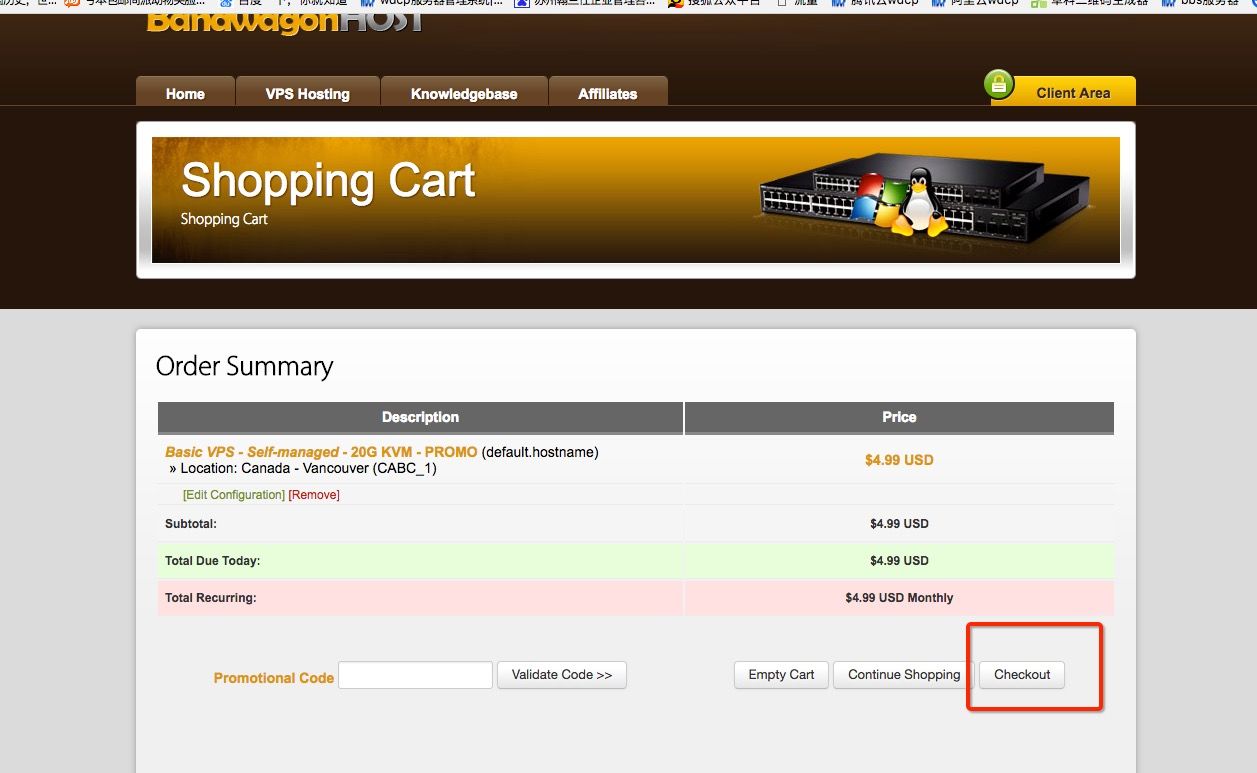The height and width of the screenshot is (773, 1257).
Task: Switch to the Affiliates tab
Action: [x=608, y=93]
